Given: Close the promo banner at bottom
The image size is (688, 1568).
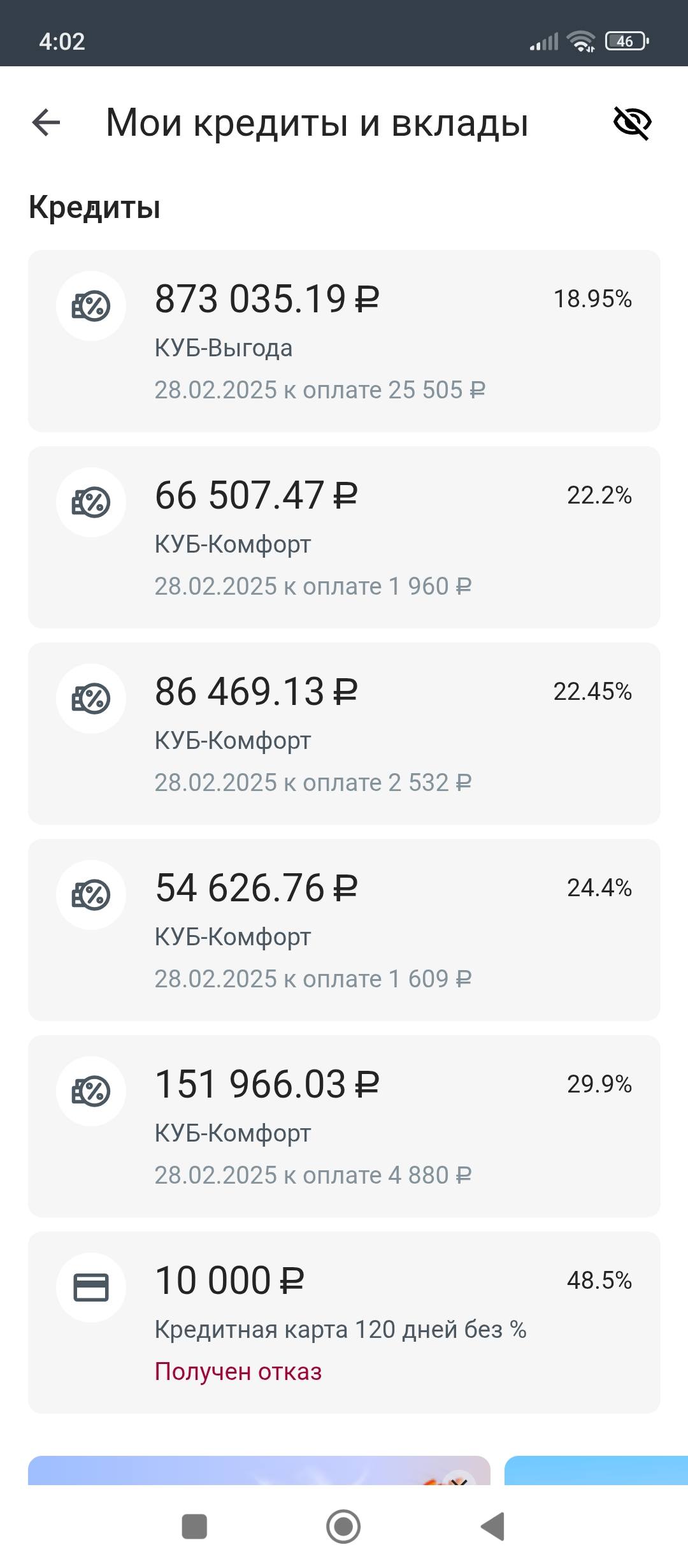Looking at the screenshot, I should coord(459,1480).
